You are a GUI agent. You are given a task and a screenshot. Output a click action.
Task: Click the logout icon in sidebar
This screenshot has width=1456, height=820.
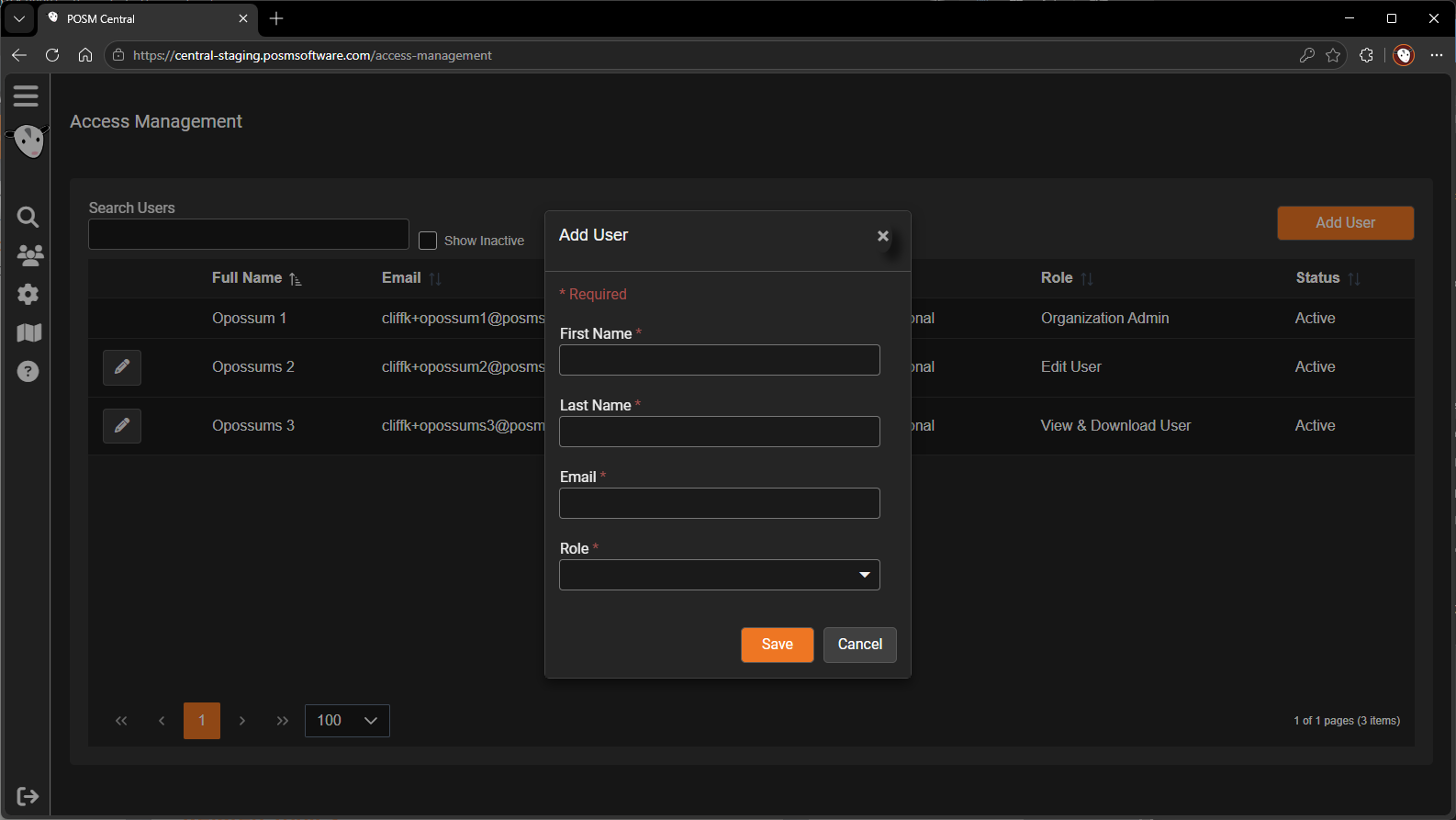28,796
